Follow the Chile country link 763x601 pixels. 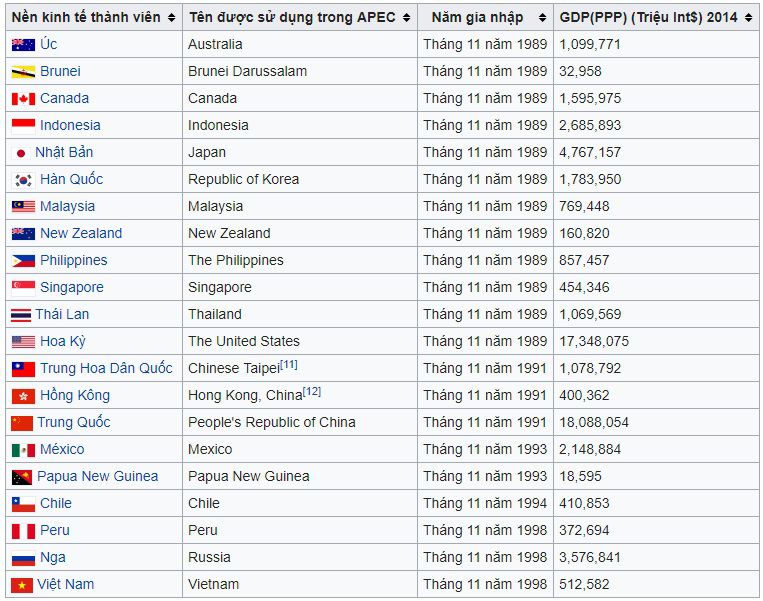point(56,503)
